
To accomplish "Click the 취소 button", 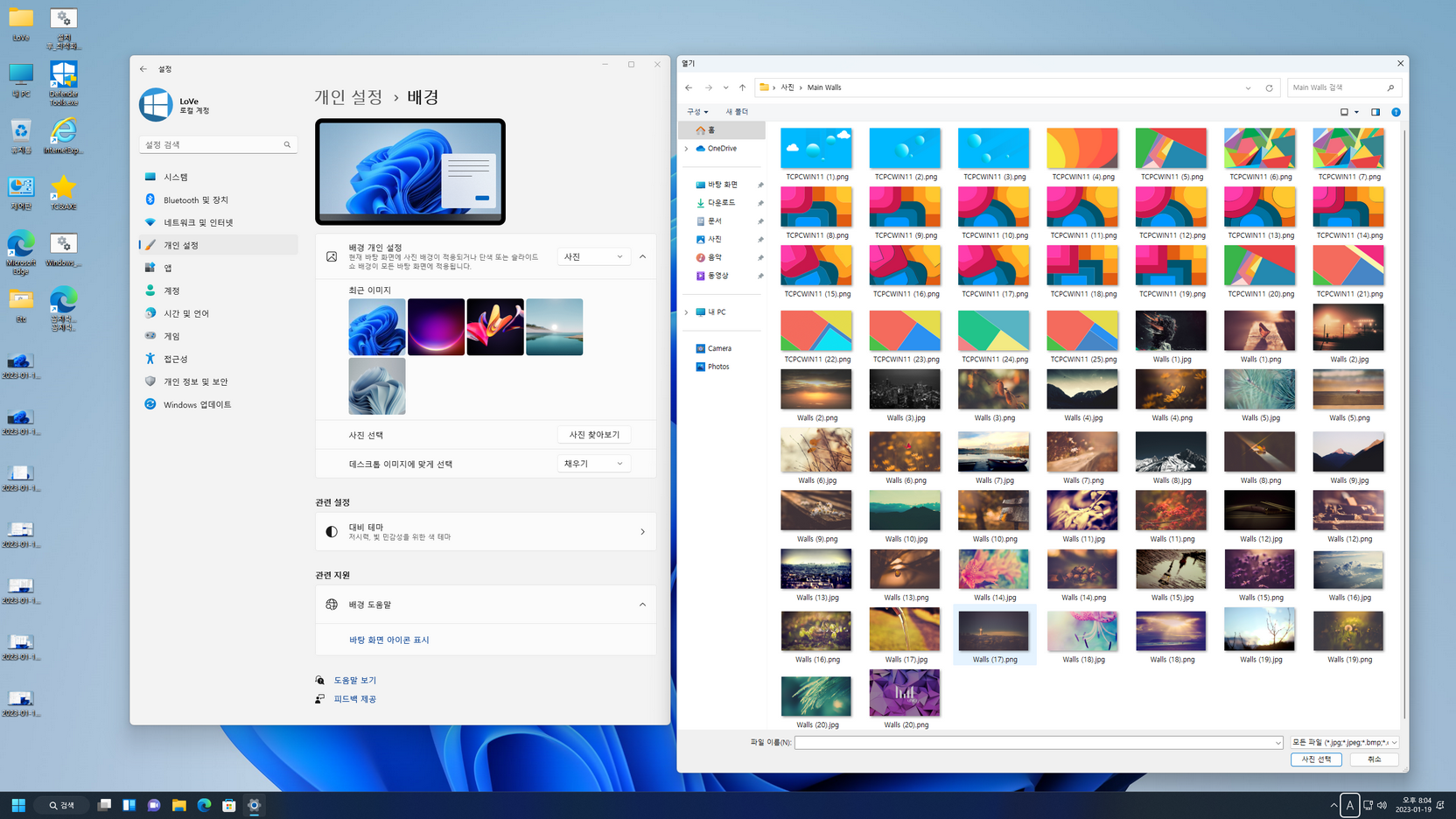I will pos(1374,759).
